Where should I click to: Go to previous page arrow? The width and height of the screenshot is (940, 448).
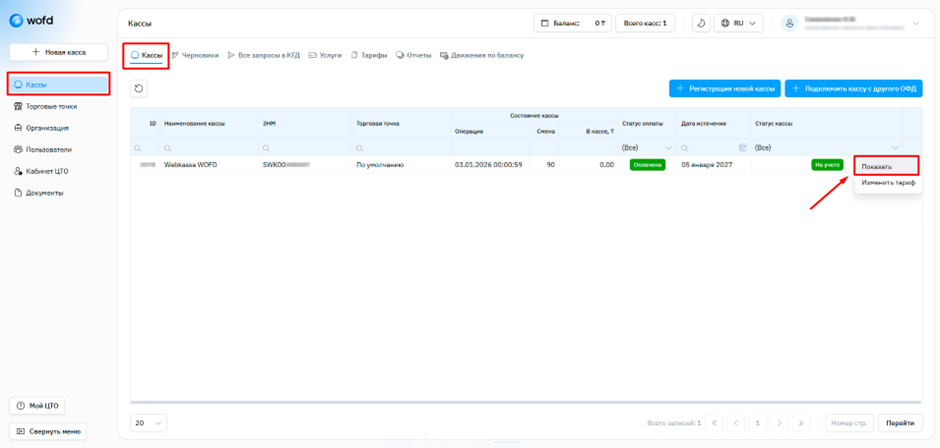pos(736,423)
